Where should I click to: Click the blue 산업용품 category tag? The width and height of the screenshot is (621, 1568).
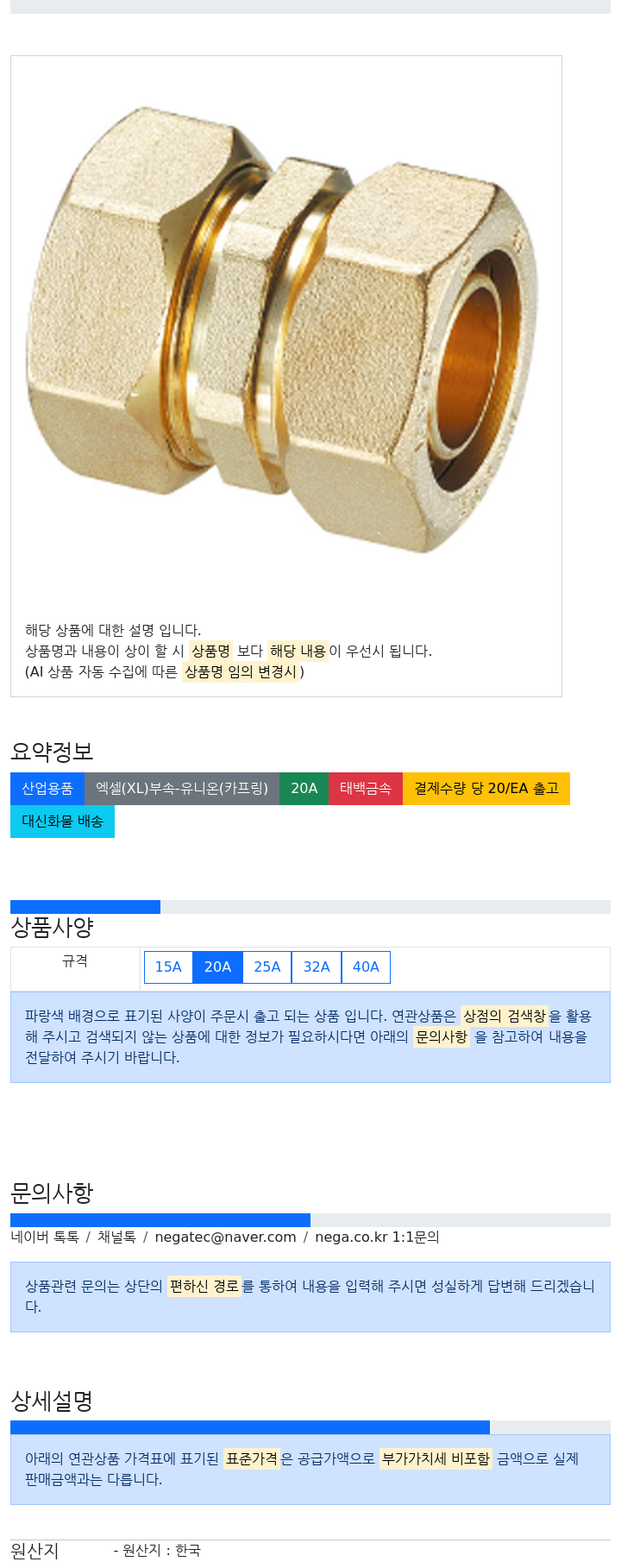coord(47,789)
